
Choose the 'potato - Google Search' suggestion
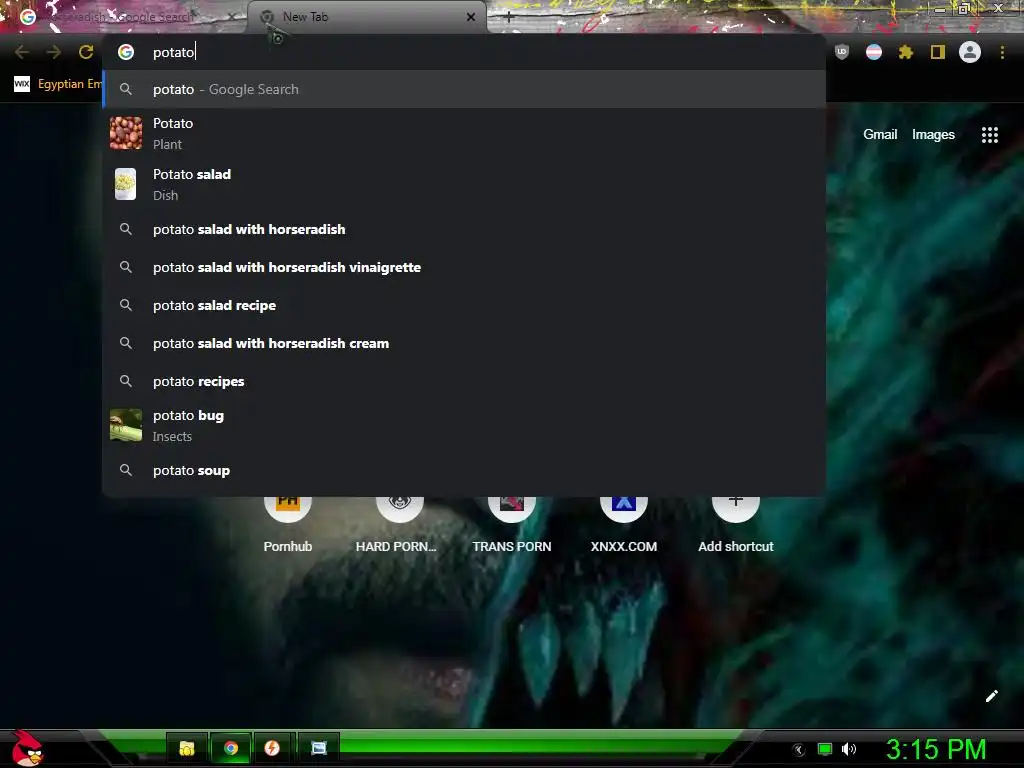tap(464, 89)
